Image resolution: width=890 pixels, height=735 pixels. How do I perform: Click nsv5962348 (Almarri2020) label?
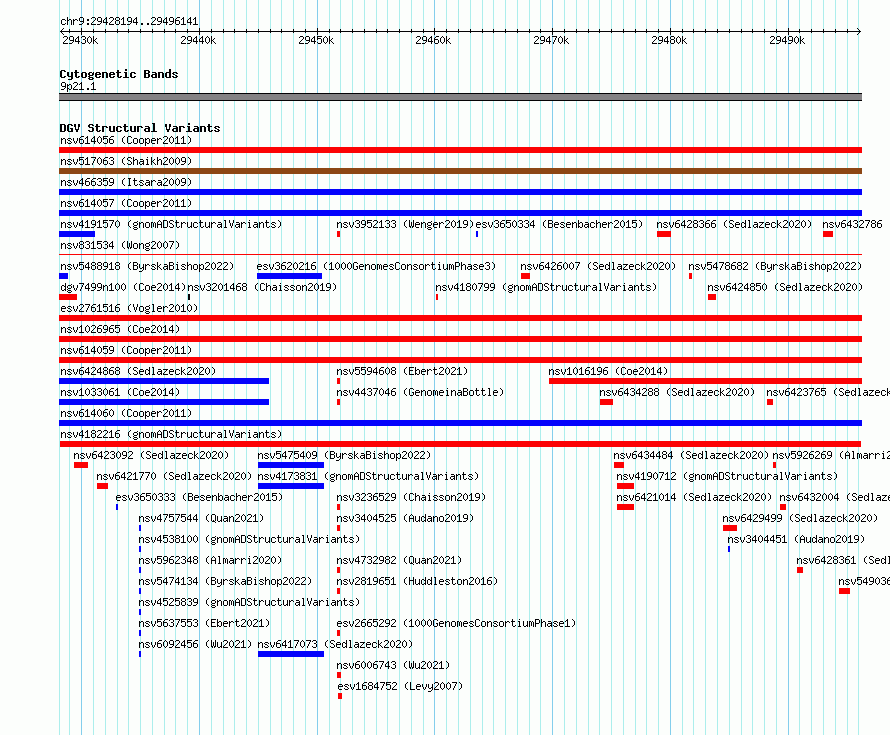click(210, 560)
